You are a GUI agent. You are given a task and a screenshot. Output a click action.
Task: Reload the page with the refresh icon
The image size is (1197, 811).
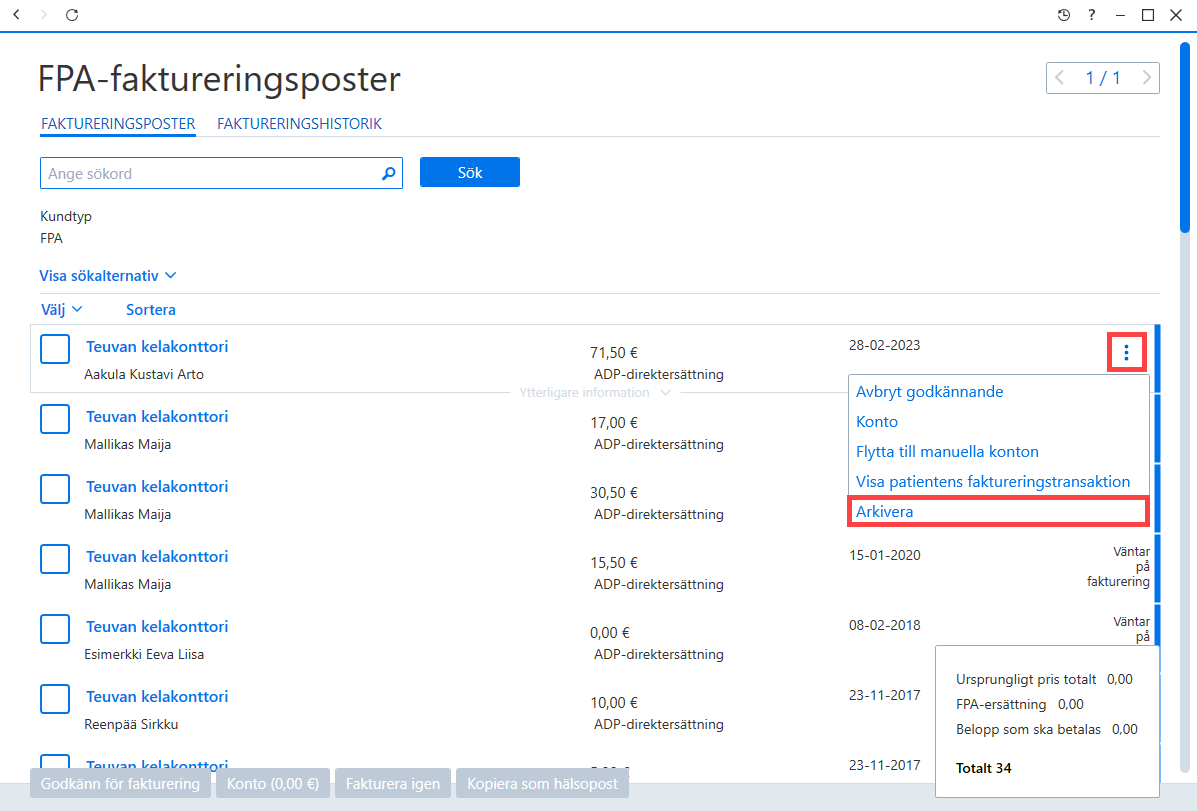click(72, 15)
